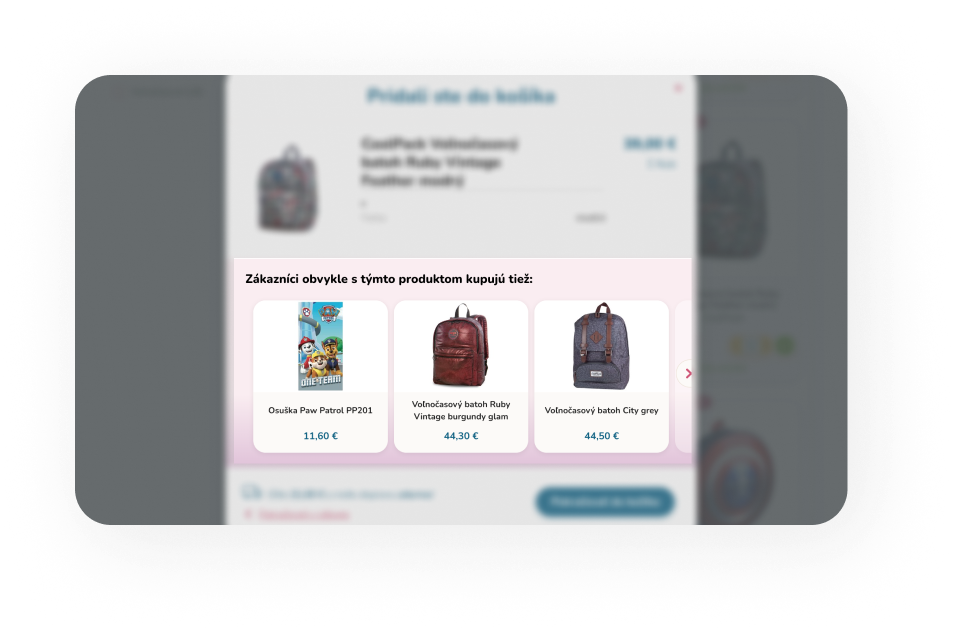Image resolution: width=953 pixels, height=630 pixels.
Task: Select the 11,60 € price on towel card
Action: point(320,436)
